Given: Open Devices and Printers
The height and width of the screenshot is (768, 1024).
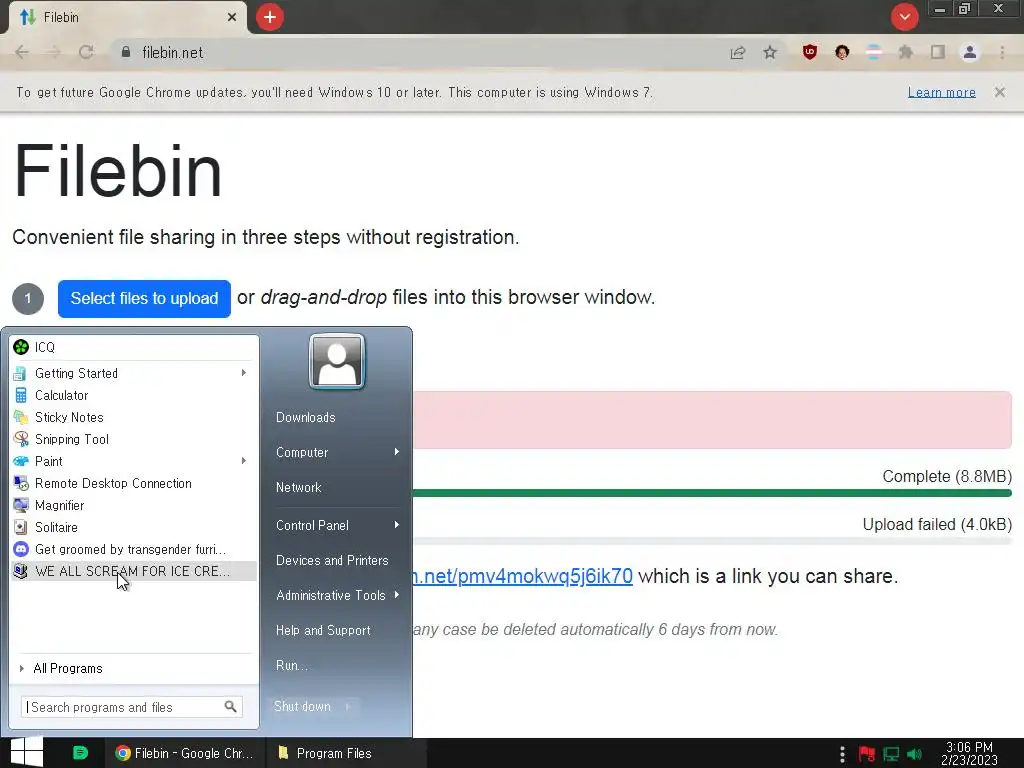Looking at the screenshot, I should pyautogui.click(x=332, y=560).
